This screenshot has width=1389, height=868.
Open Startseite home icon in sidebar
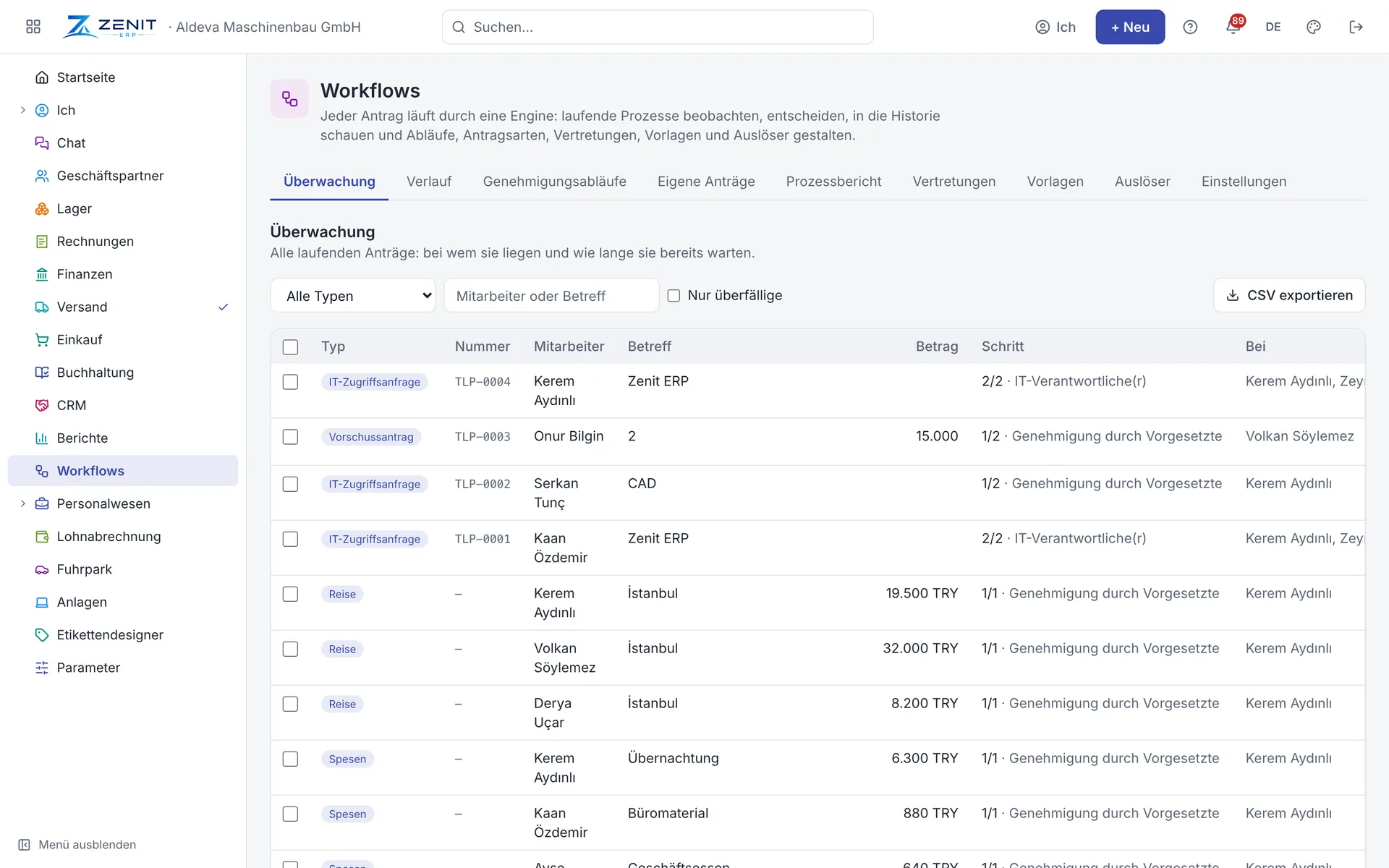42,77
